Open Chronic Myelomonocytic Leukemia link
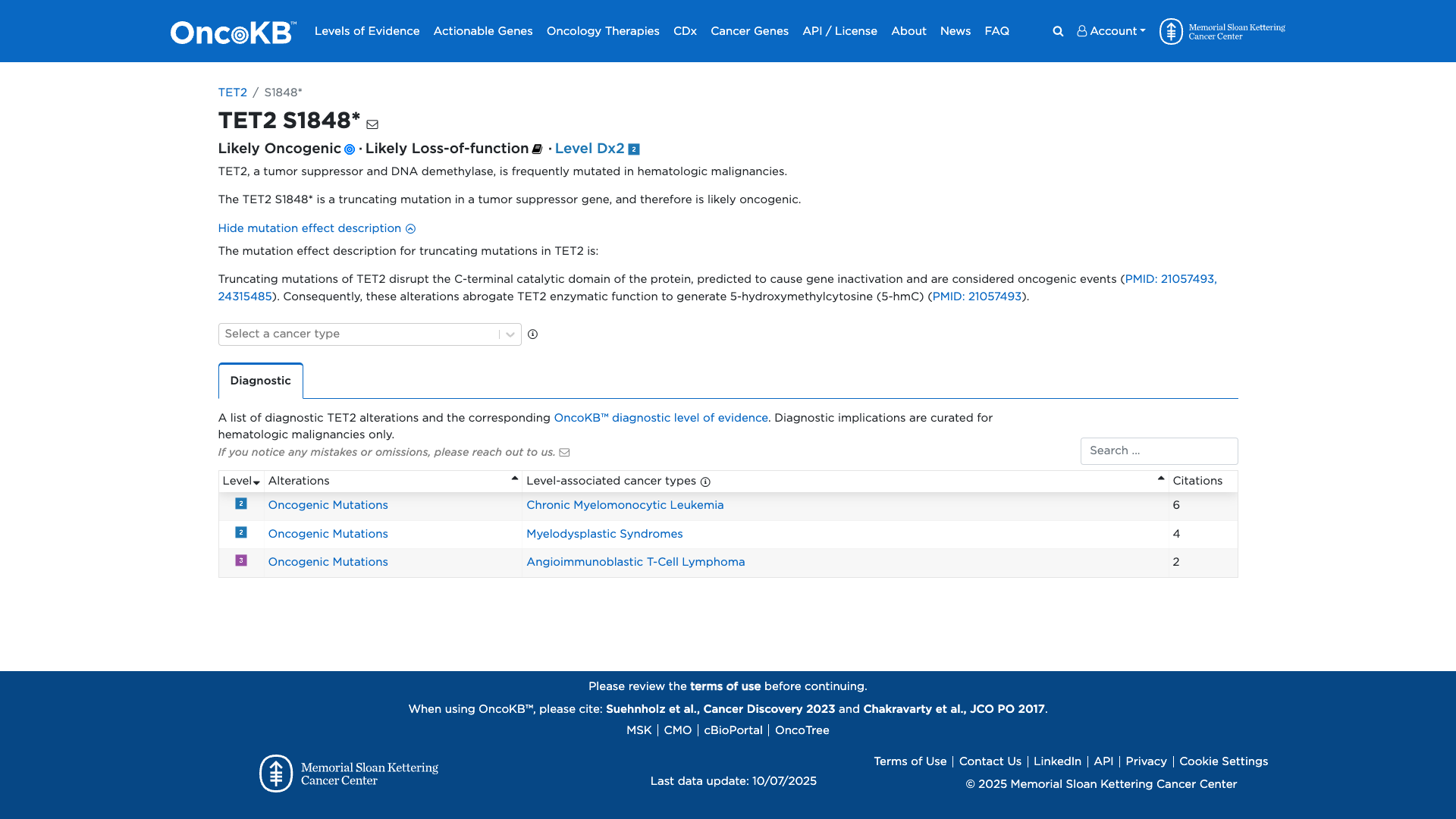Viewport: 1456px width, 819px height. point(624,505)
